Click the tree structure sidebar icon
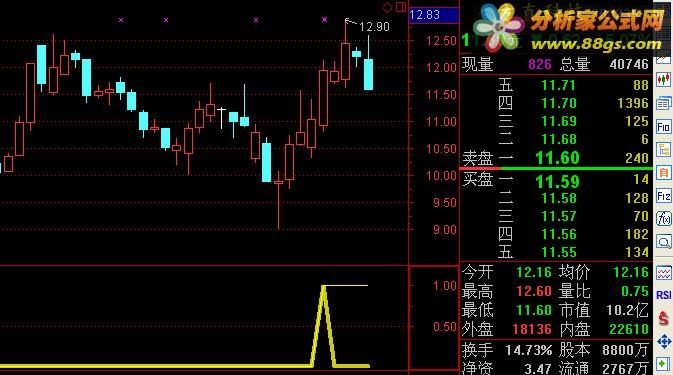 pyautogui.click(x=664, y=150)
